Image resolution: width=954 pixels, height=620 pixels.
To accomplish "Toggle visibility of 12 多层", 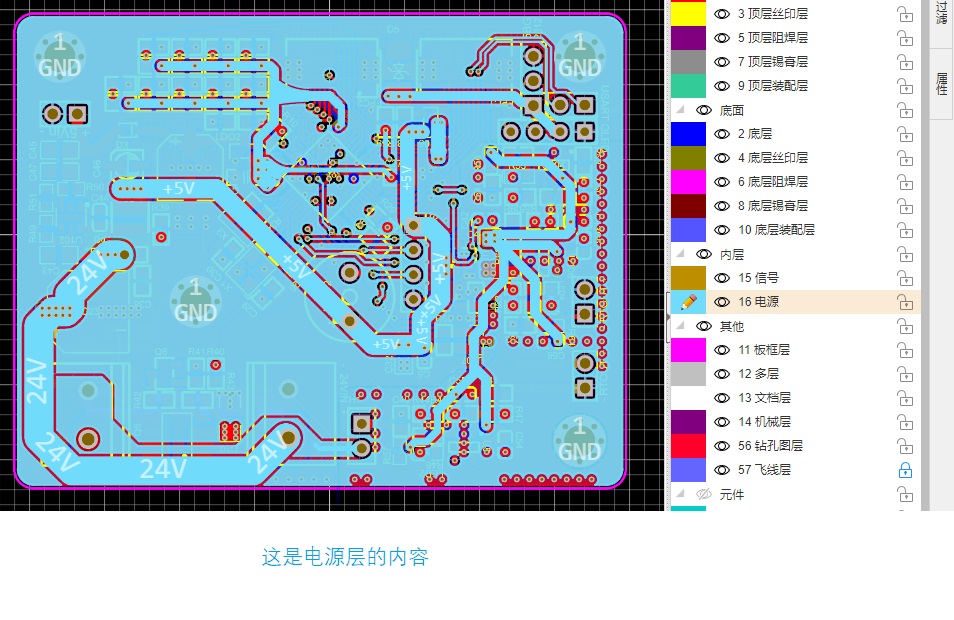I will pyautogui.click(x=722, y=374).
